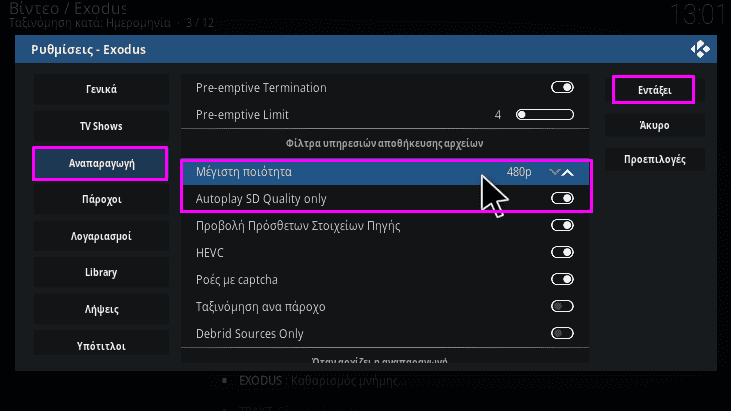
Task: Adjust the Pre-emptive Limit slider
Action: coord(545,115)
